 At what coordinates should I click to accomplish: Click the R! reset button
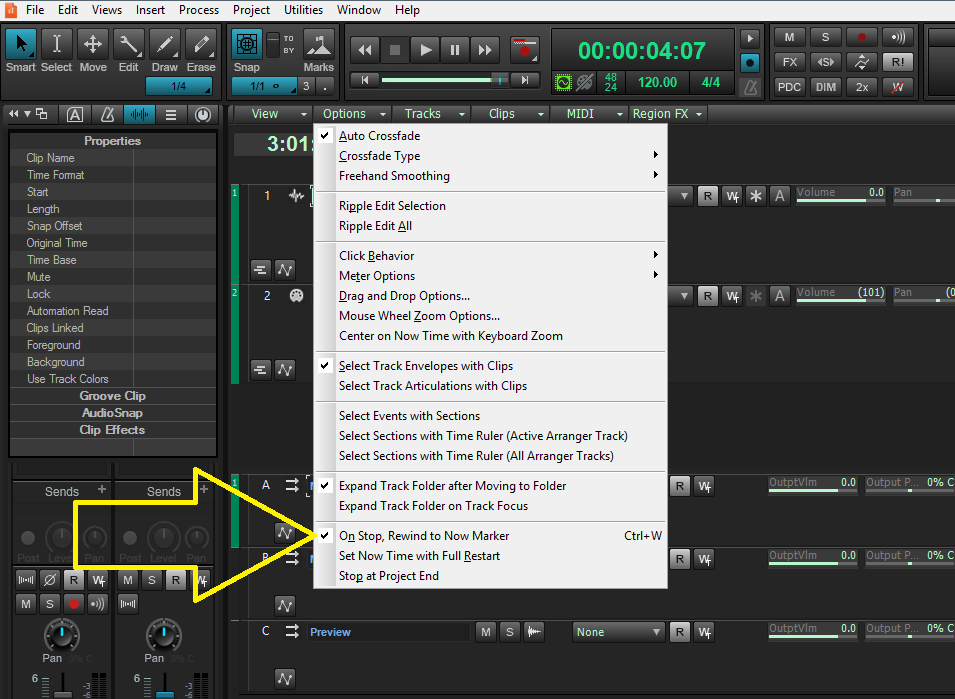[898, 62]
